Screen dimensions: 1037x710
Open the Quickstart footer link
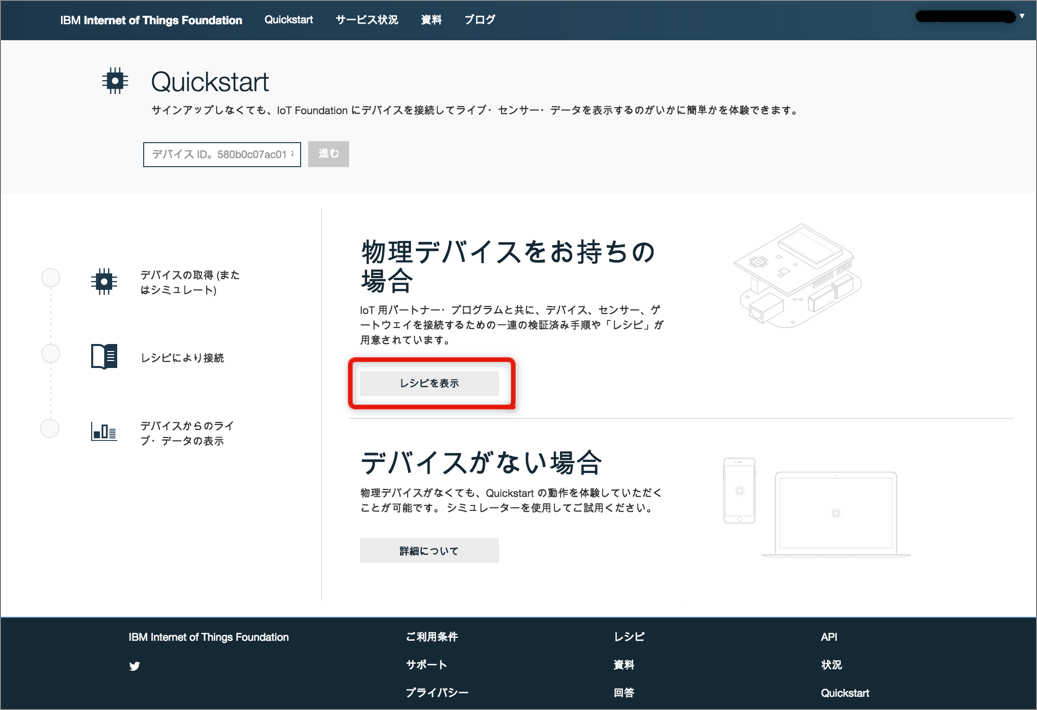pos(845,693)
